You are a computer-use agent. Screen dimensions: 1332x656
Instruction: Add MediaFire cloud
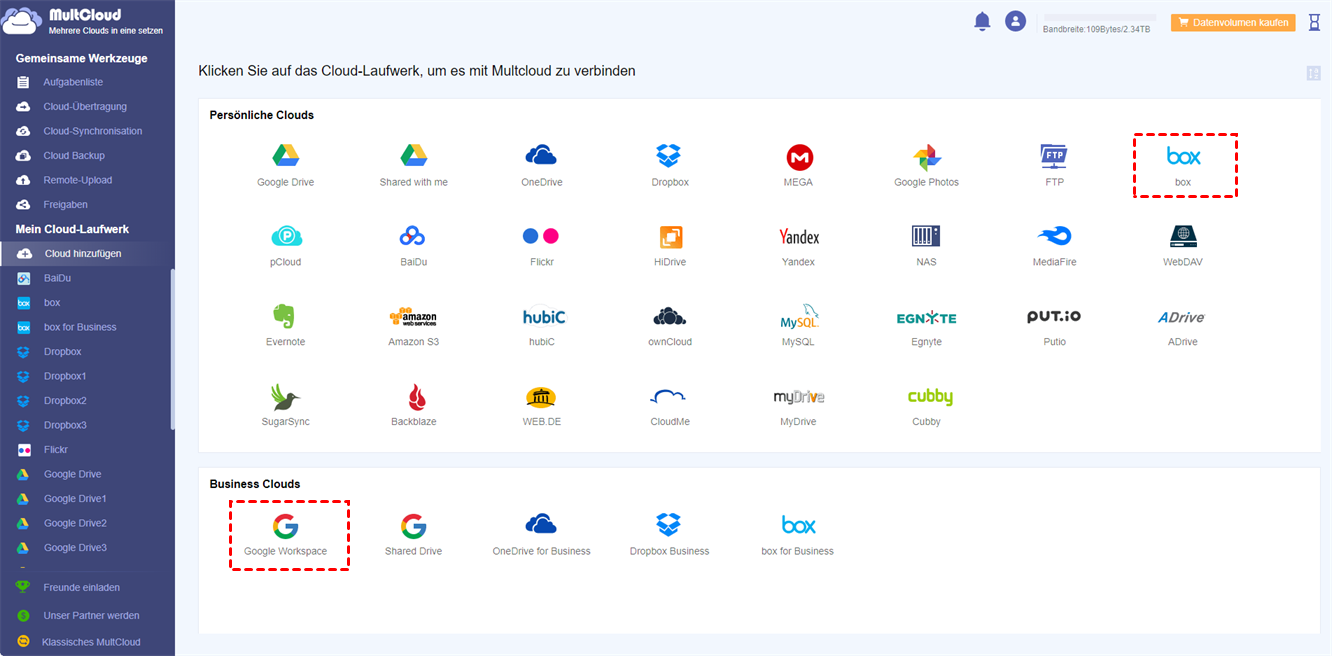[x=1054, y=246]
